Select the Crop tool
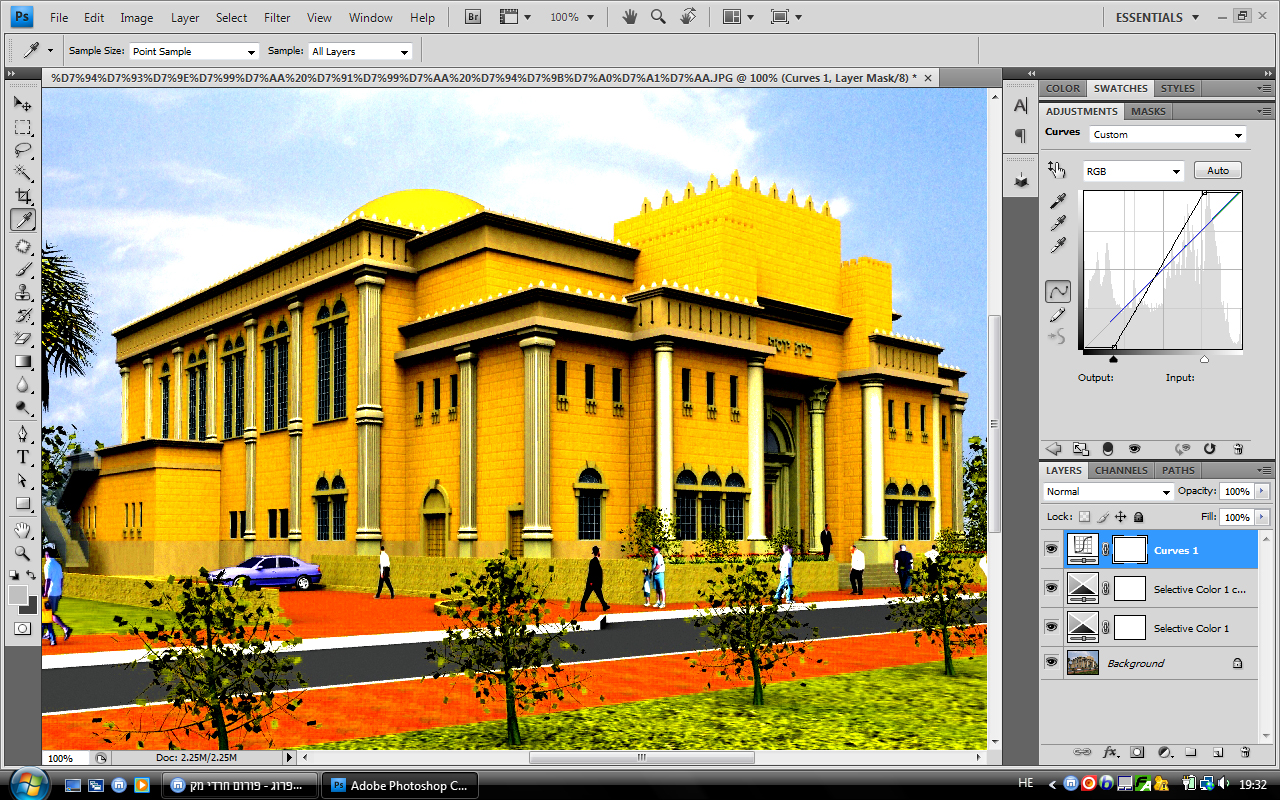1280x800 pixels. click(x=23, y=196)
